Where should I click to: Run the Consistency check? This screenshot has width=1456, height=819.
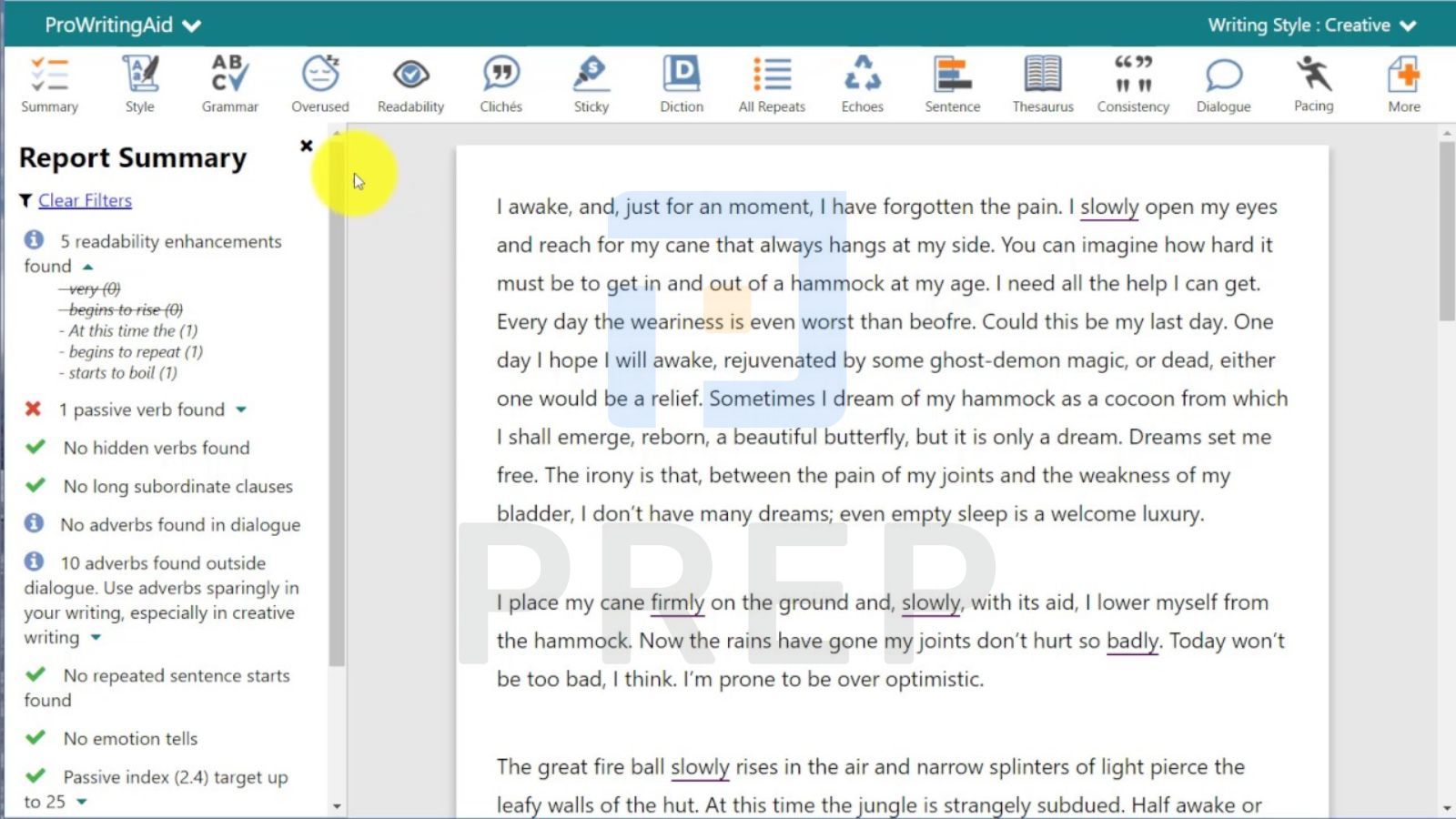tap(1132, 82)
